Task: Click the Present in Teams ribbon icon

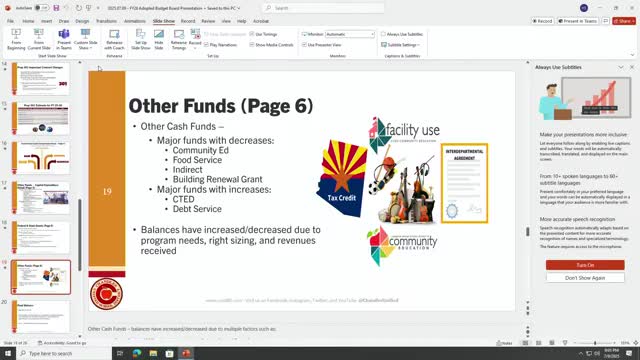Action: coord(64,39)
